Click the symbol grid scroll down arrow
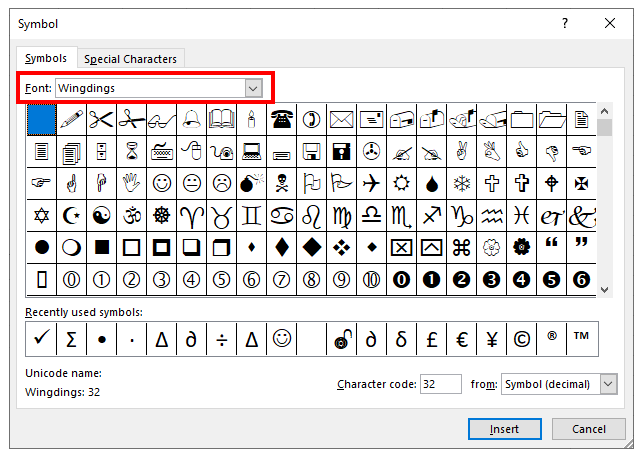 605,288
